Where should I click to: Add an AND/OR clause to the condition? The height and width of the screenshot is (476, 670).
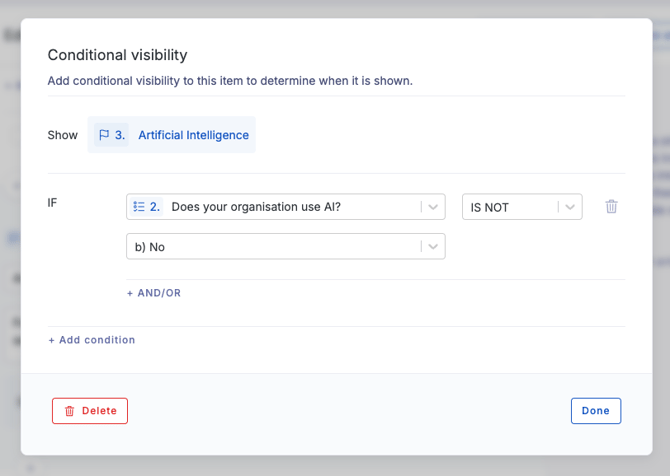point(154,293)
